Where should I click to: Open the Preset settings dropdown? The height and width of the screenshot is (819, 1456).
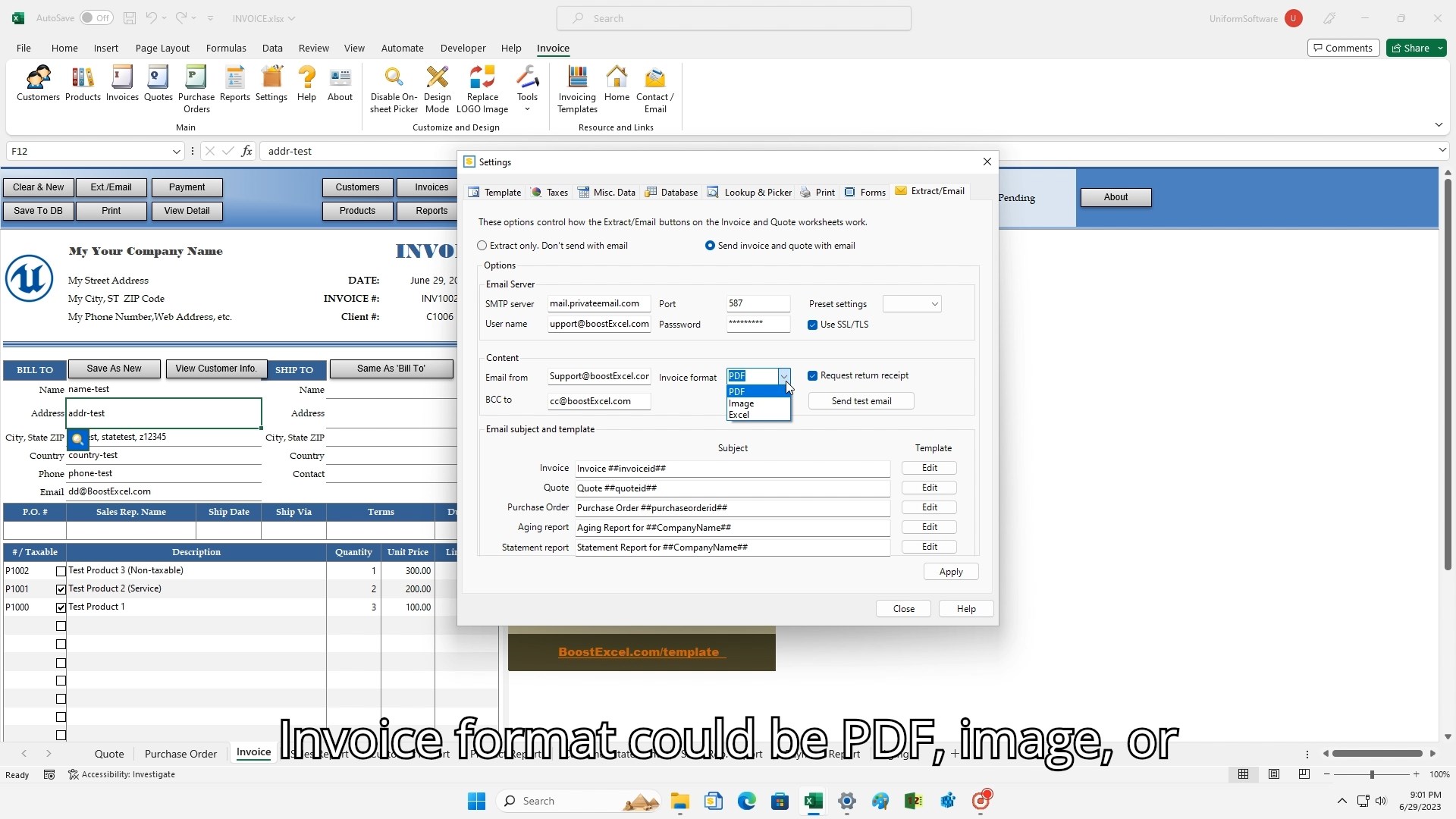934,304
